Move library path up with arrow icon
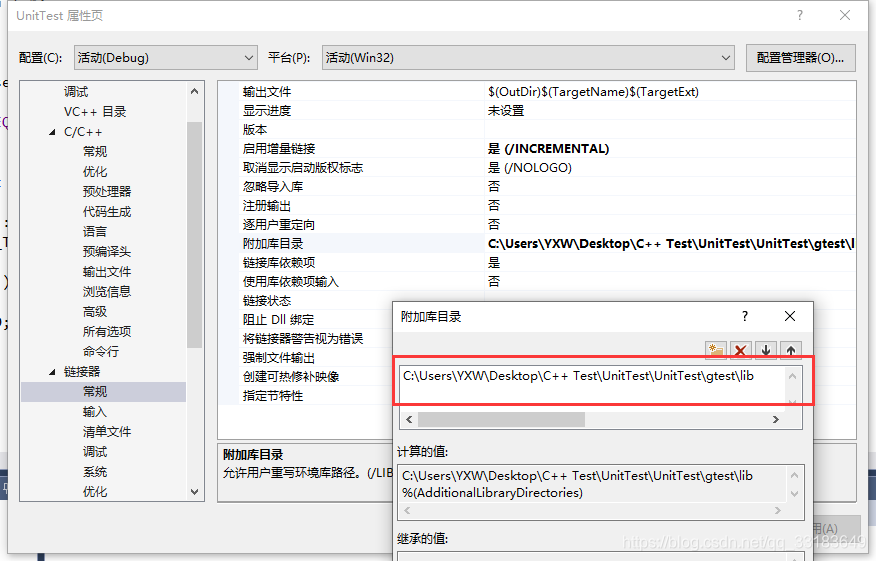The height and width of the screenshot is (561, 876). [791, 350]
